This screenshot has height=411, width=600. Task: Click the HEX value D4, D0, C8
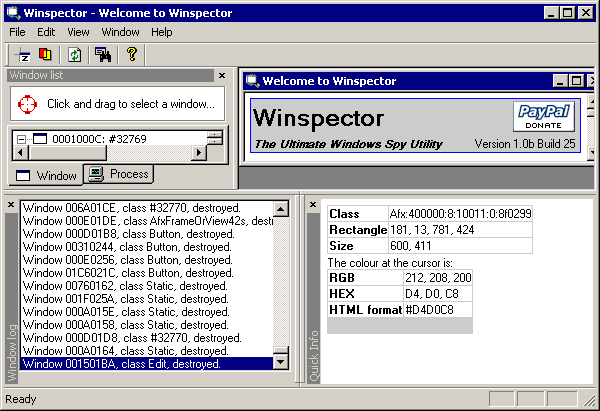click(438, 294)
